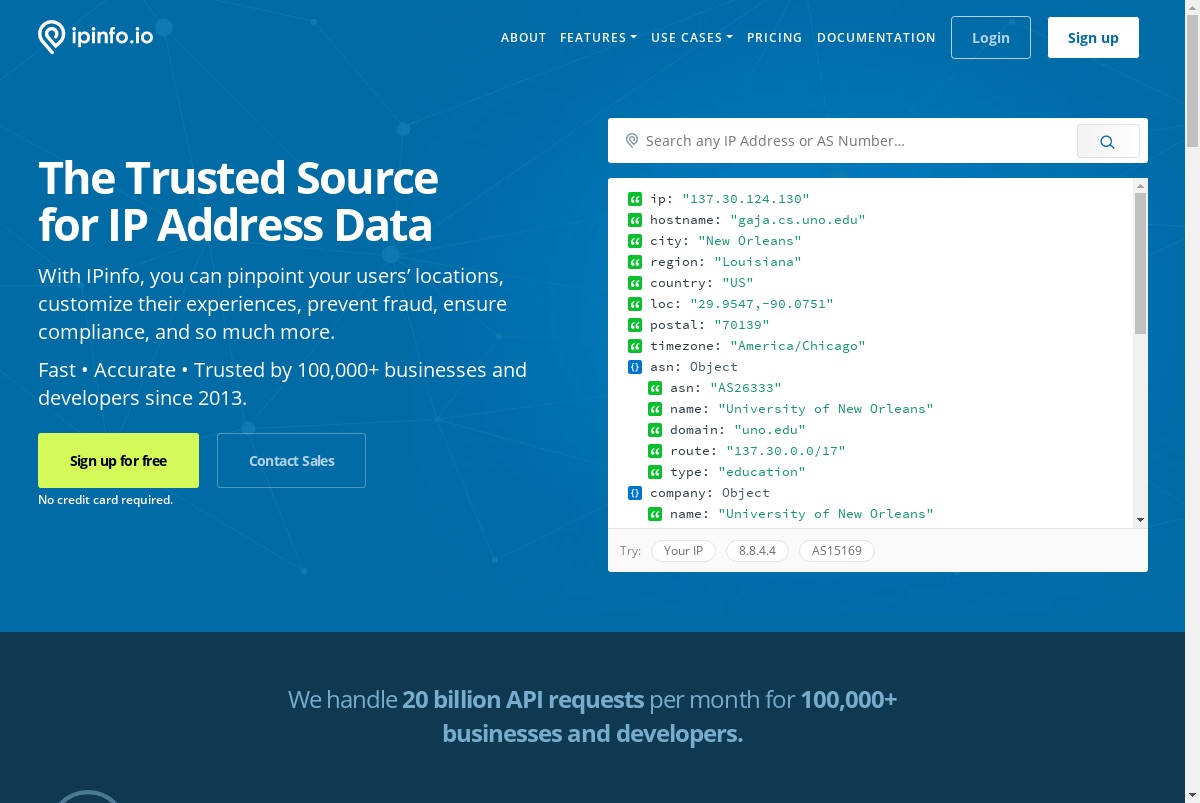Click the Contact Sales button

click(291, 461)
